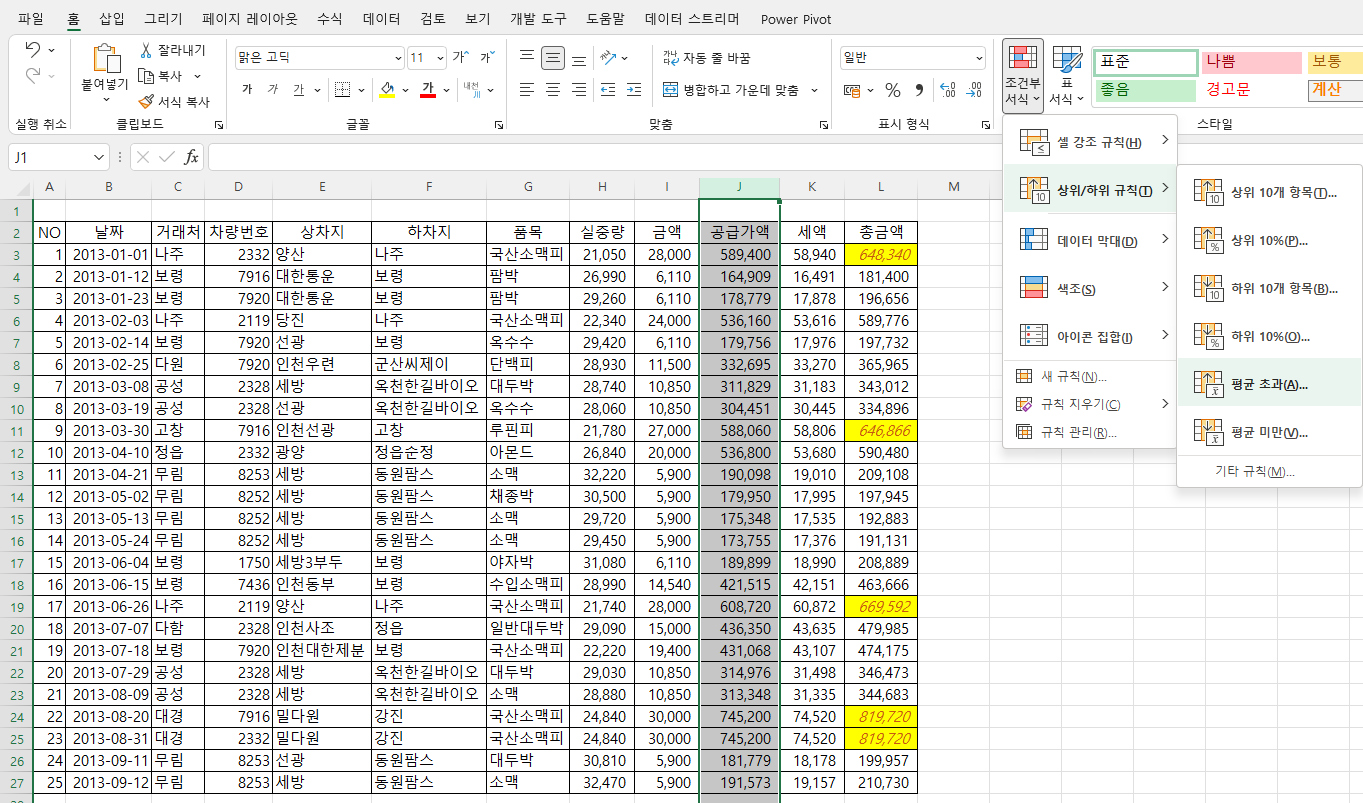Image resolution: width=1363 pixels, height=803 pixels.
Task: Click the Paste (붙여넣기) clipboard icon
Action: click(105, 59)
